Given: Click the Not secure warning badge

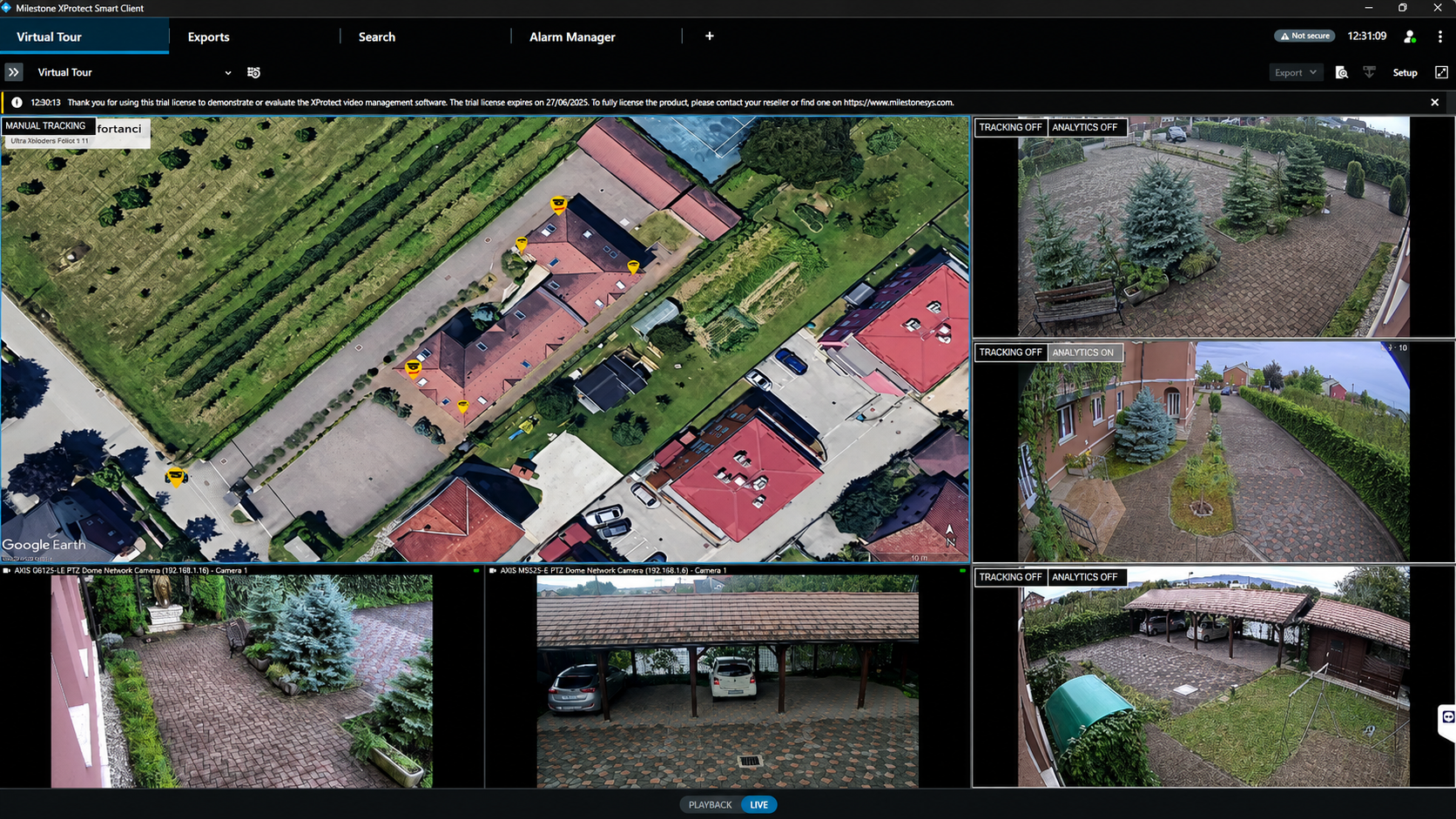Looking at the screenshot, I should point(1304,36).
